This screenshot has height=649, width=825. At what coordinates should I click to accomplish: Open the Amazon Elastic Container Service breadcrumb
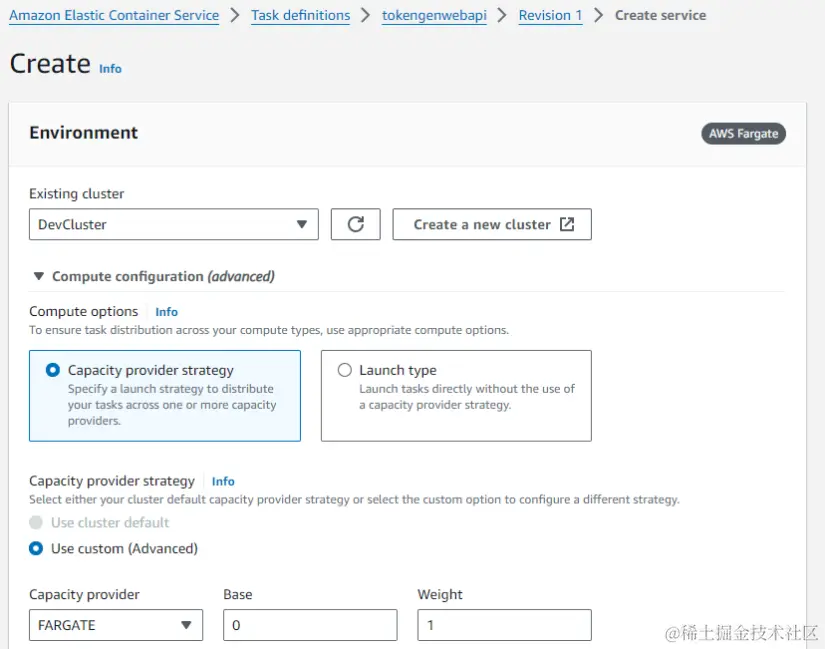114,15
